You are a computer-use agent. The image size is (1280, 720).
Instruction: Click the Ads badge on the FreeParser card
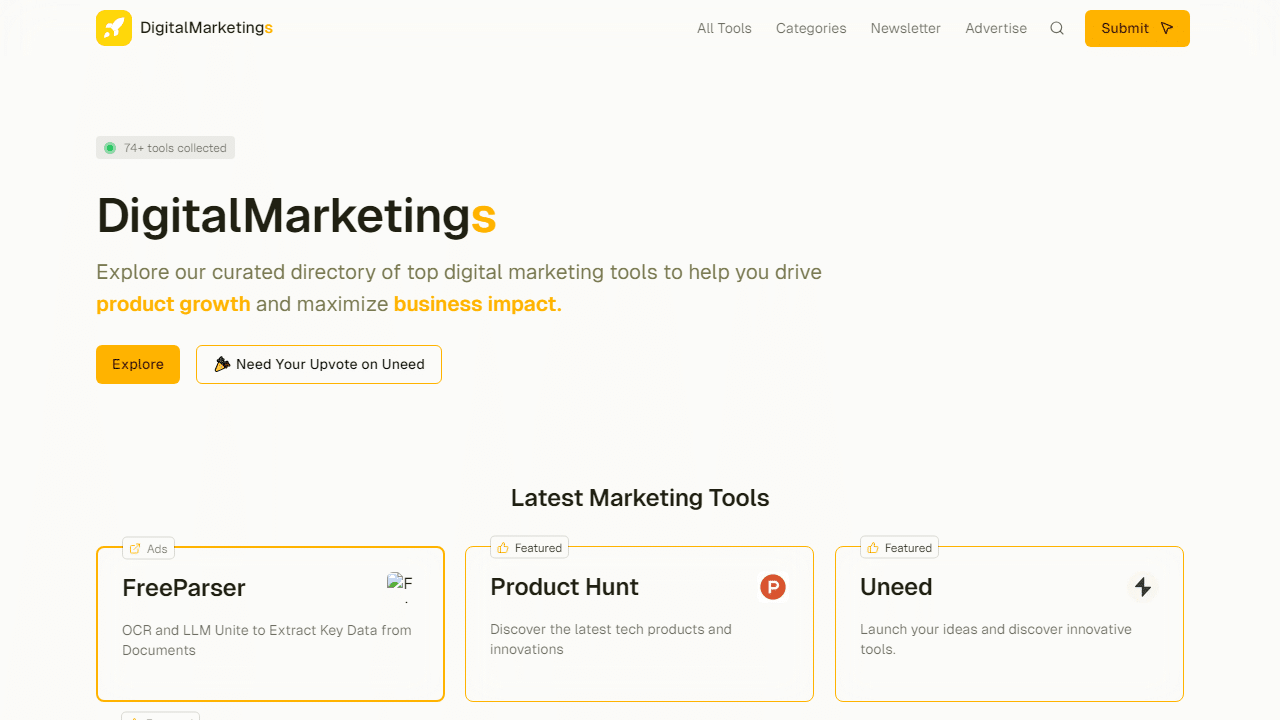point(148,548)
